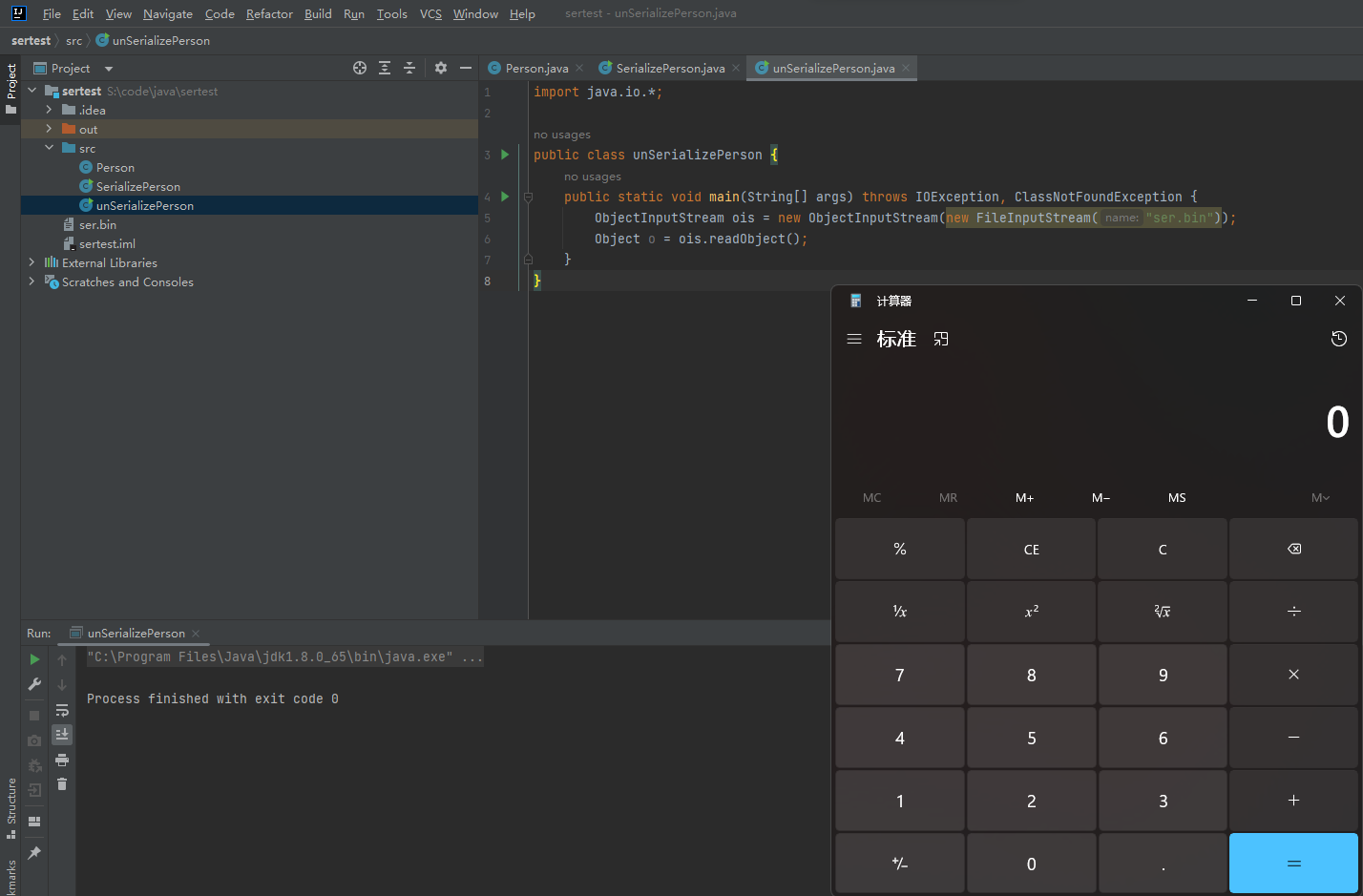Click calculator C clear button
The height and width of the screenshot is (896, 1363).
click(x=1163, y=549)
